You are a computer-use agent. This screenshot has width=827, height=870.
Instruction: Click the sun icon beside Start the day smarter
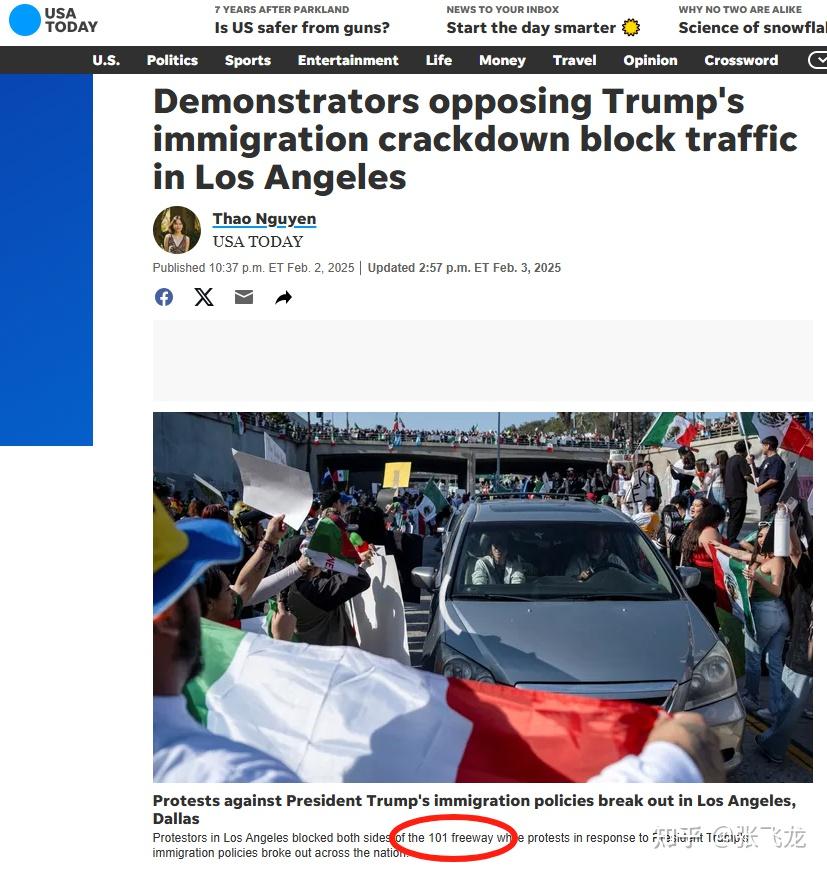coord(631,27)
